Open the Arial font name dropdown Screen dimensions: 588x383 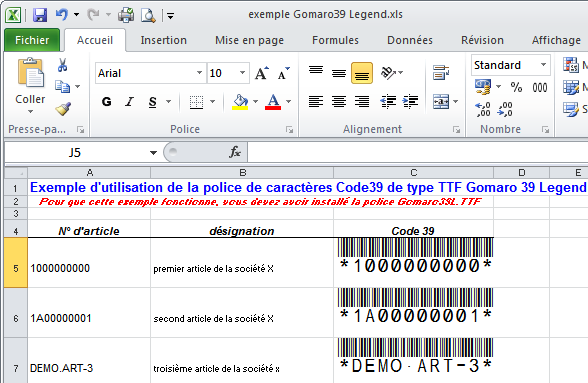(x=200, y=73)
